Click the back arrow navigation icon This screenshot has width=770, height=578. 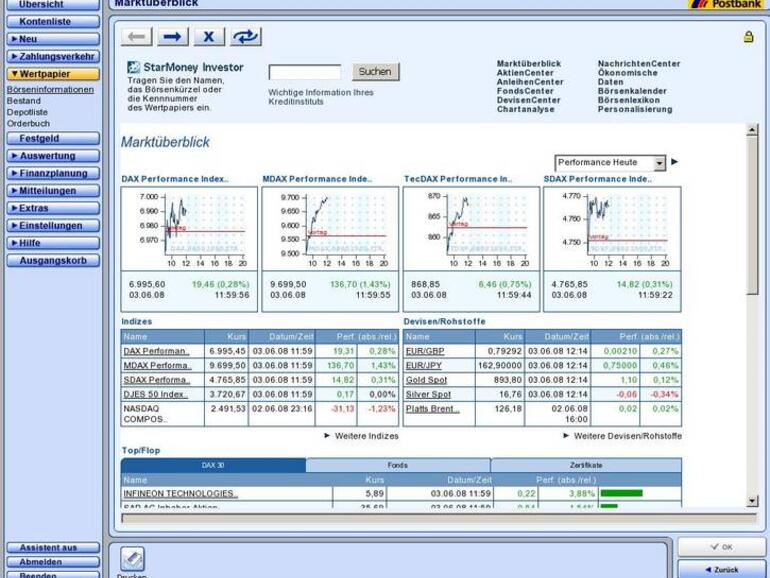pyautogui.click(x=137, y=37)
